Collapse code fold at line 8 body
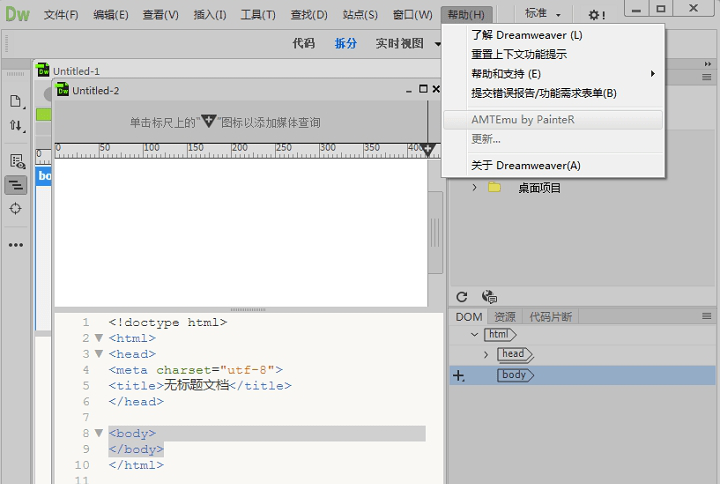The height and width of the screenshot is (503, 720). tap(99, 433)
